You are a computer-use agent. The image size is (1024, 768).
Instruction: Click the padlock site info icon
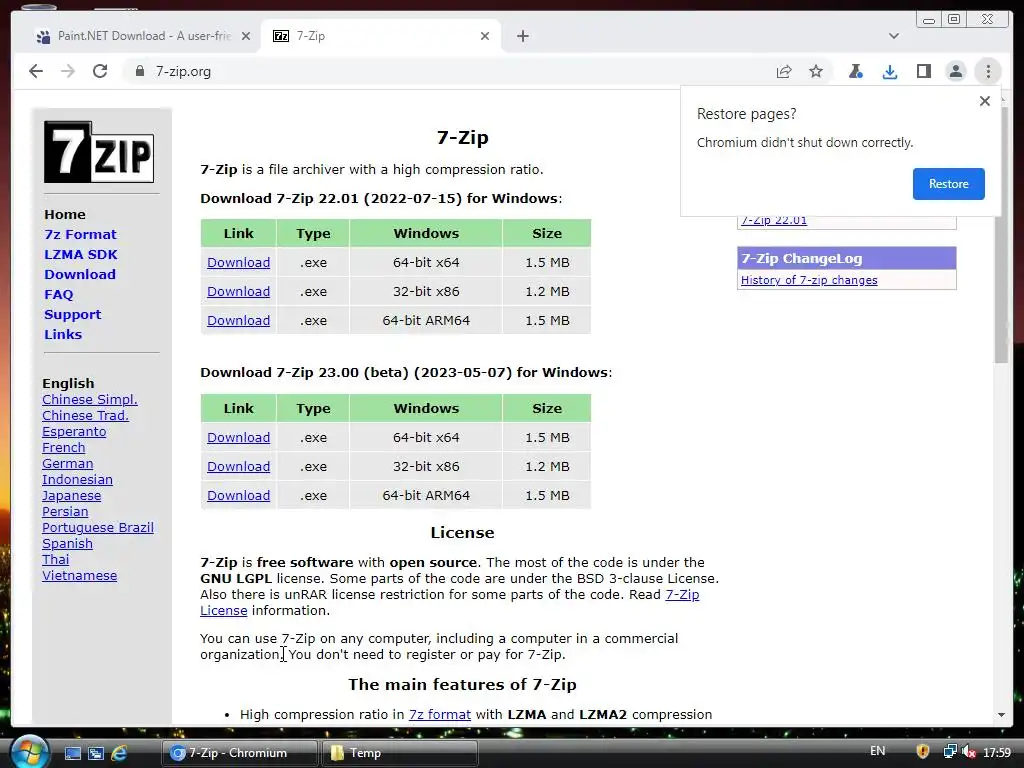click(x=139, y=71)
